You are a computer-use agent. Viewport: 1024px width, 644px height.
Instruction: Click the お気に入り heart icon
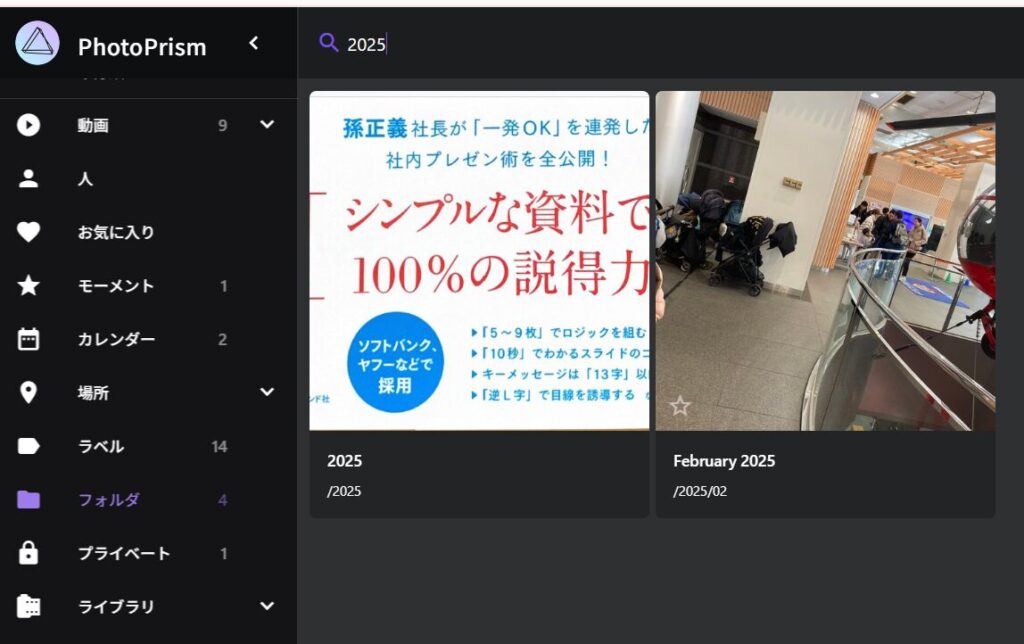click(28, 232)
